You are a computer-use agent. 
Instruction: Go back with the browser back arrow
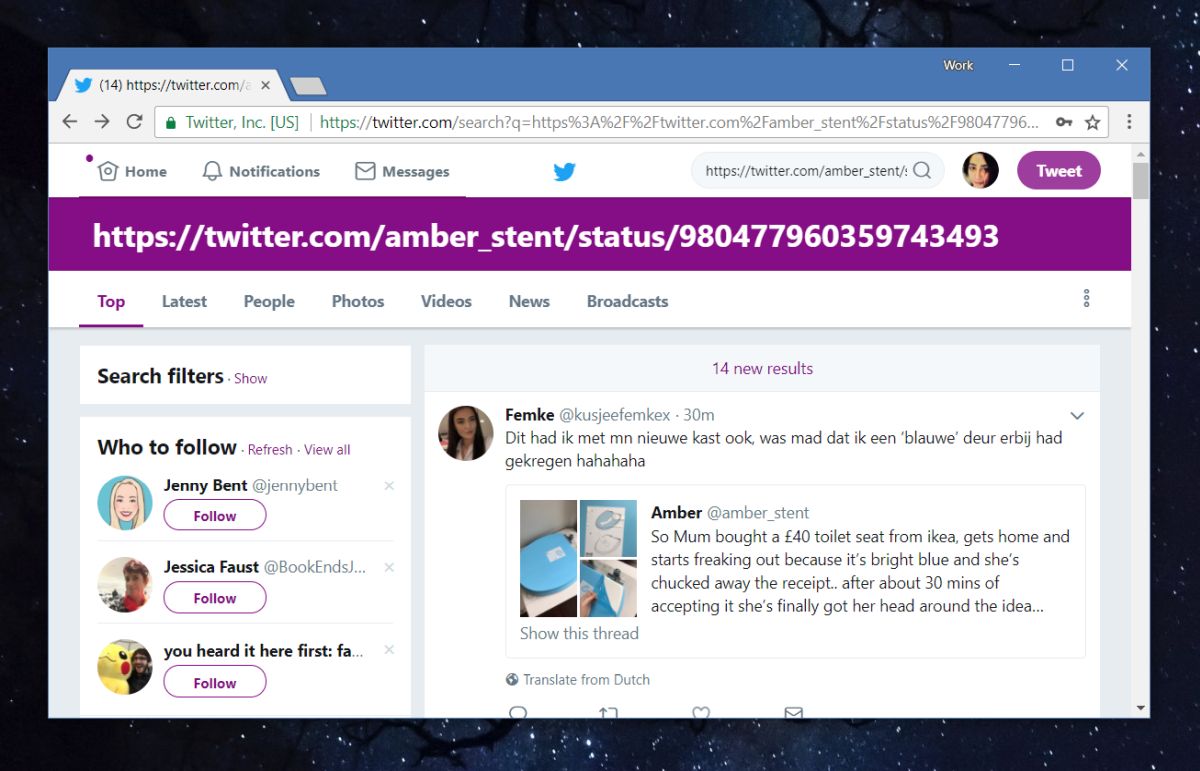coord(69,121)
